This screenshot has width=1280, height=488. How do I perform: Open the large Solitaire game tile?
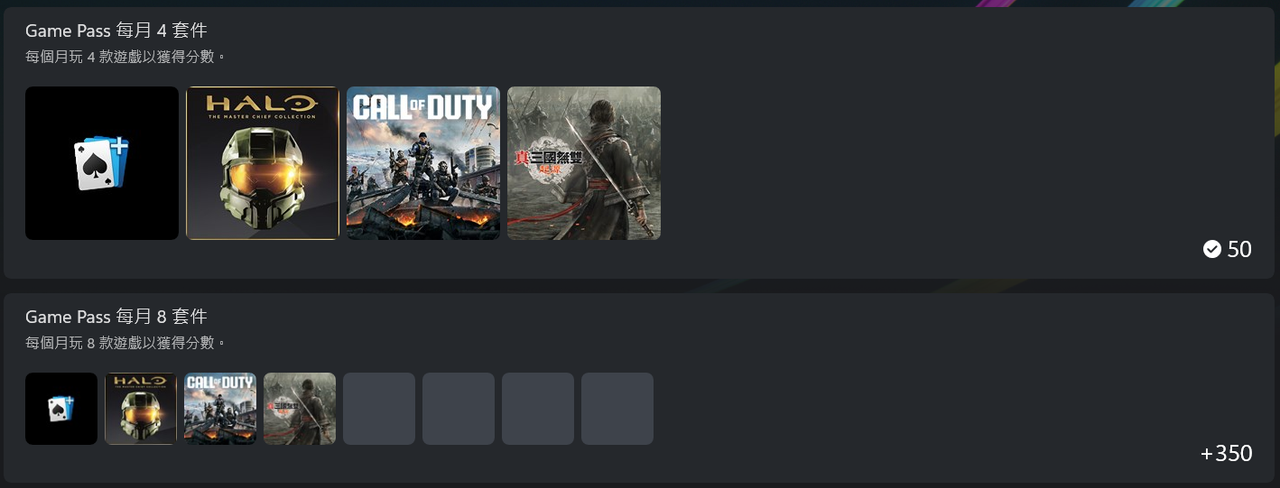coord(102,163)
